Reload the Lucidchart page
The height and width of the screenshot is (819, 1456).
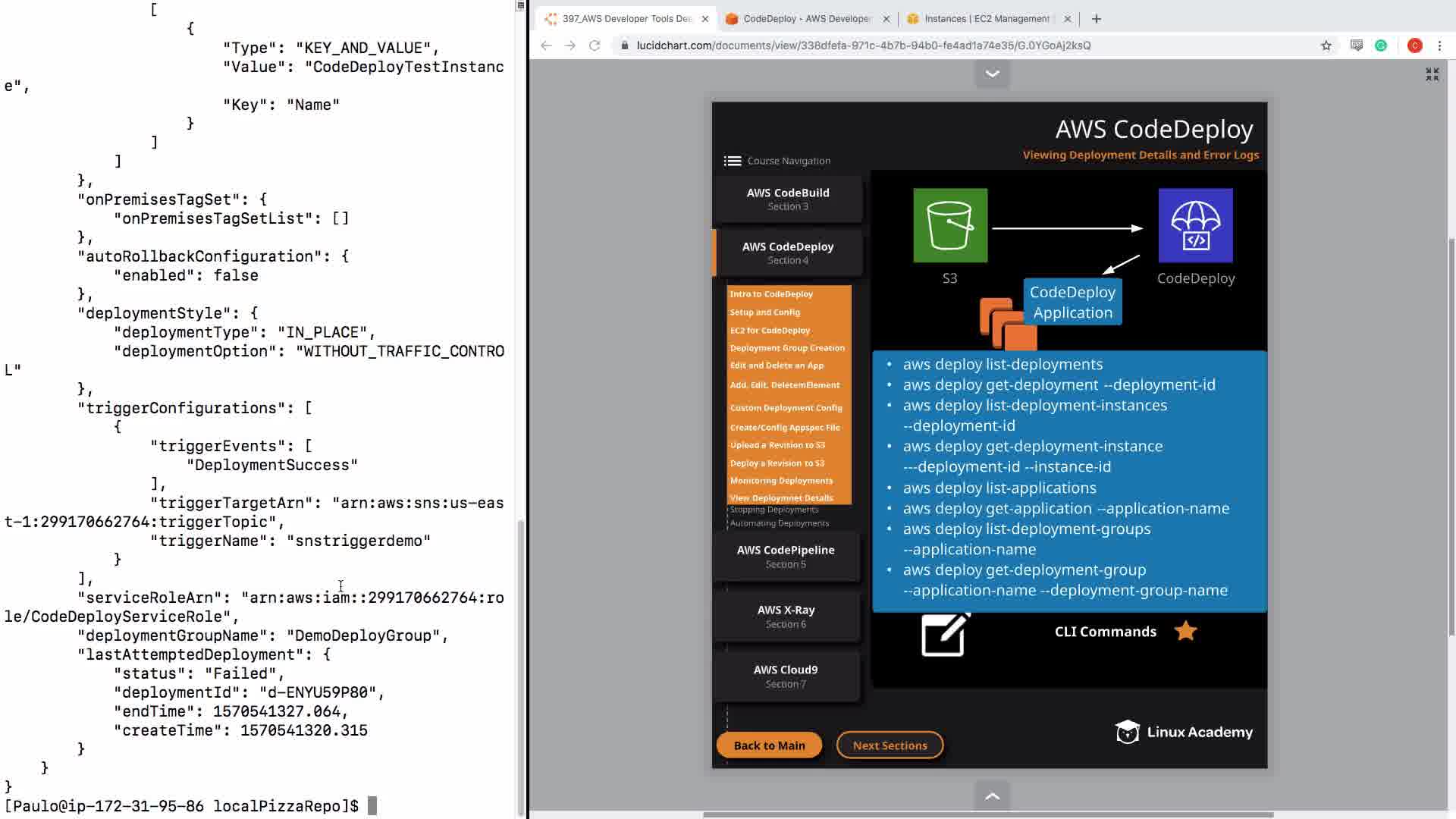pos(595,45)
